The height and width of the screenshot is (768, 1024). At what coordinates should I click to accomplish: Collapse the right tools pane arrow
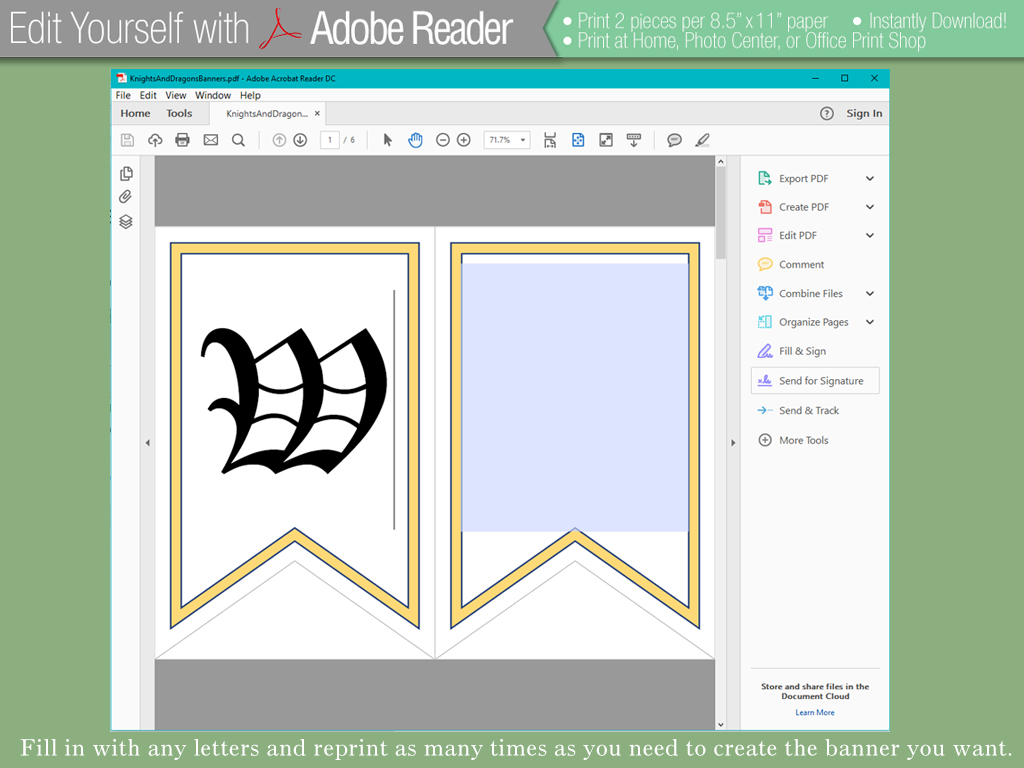pos(733,443)
